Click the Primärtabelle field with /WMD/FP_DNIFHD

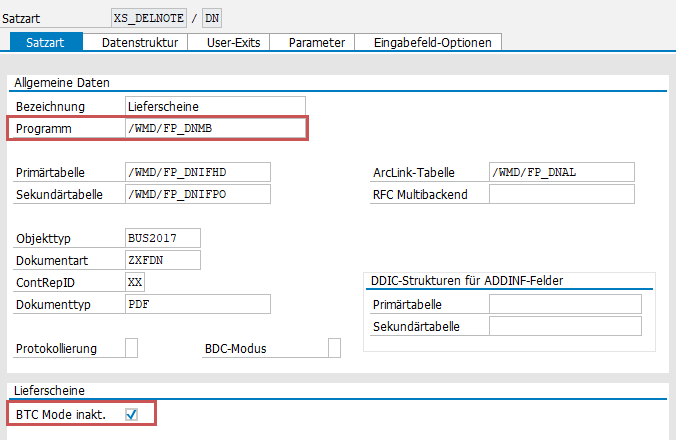pos(197,173)
